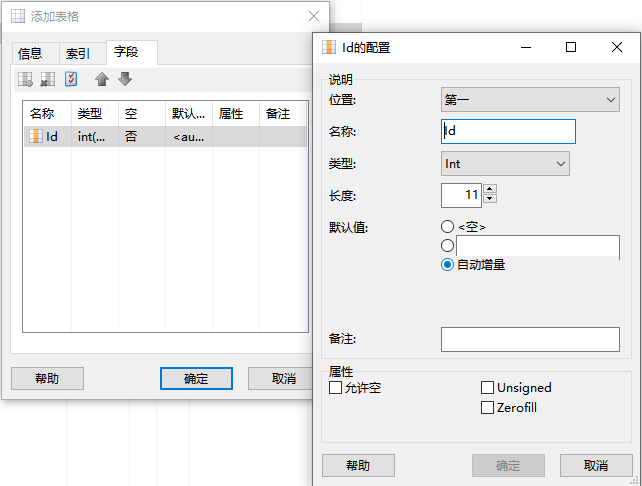This screenshot has width=642, height=486.
Task: Select the <au... default cell
Action: (189, 137)
